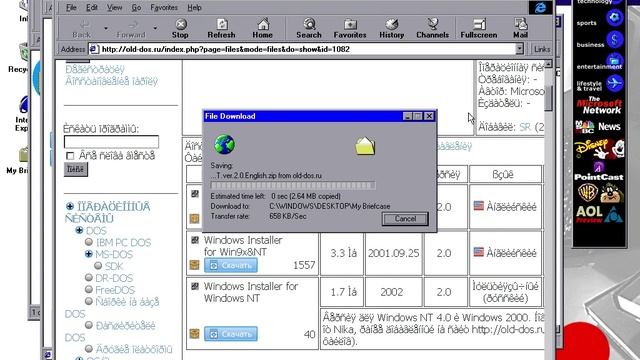Click package icon in Windows NT row
640x360 pixels.
point(194,333)
